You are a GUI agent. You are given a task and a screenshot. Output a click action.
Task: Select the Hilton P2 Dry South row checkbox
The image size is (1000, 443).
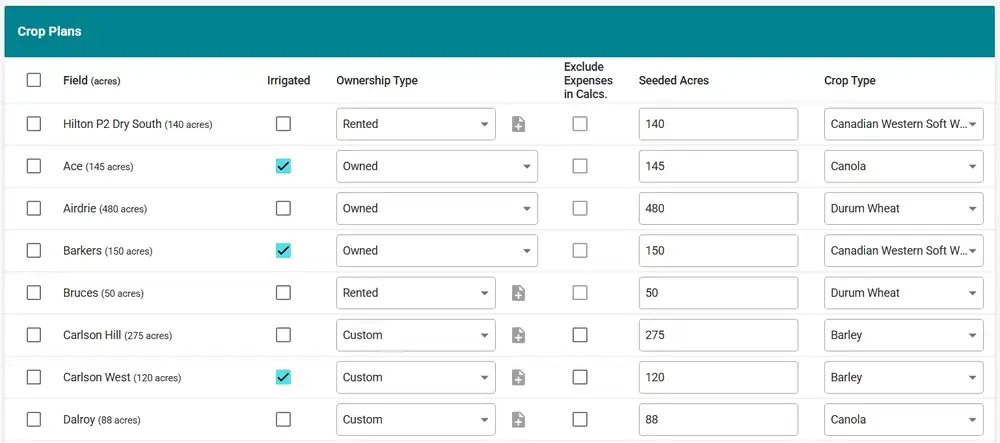(x=34, y=124)
